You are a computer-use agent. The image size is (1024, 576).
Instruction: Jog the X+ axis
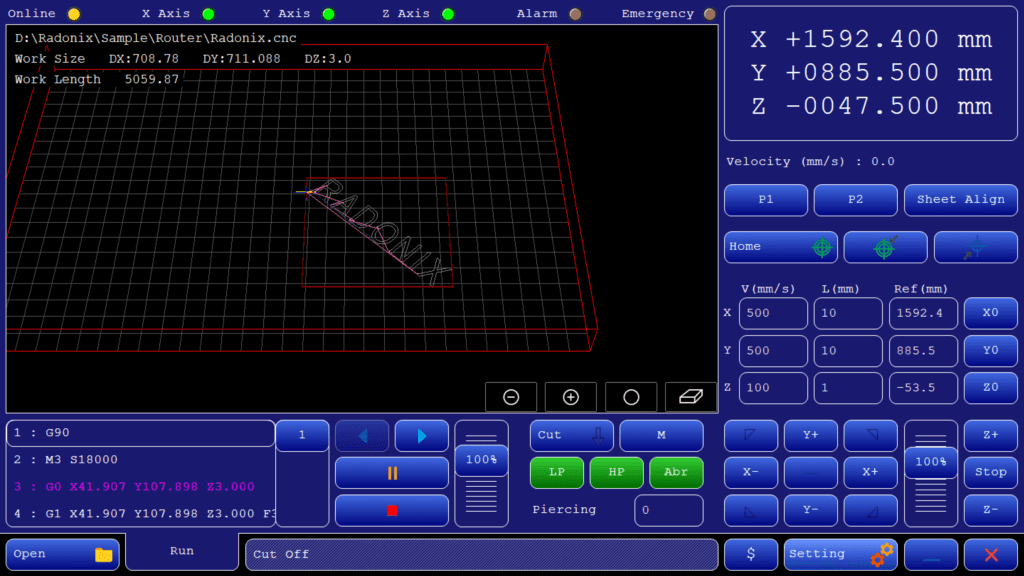[871, 473]
